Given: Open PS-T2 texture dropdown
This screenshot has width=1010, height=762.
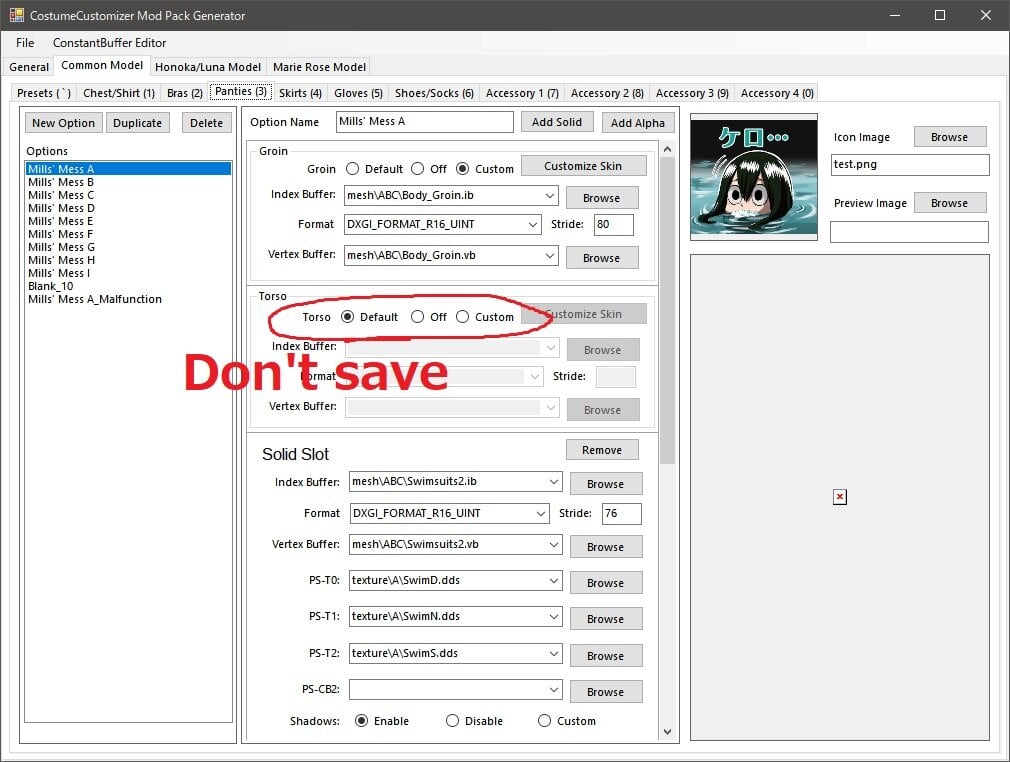Looking at the screenshot, I should tap(554, 653).
